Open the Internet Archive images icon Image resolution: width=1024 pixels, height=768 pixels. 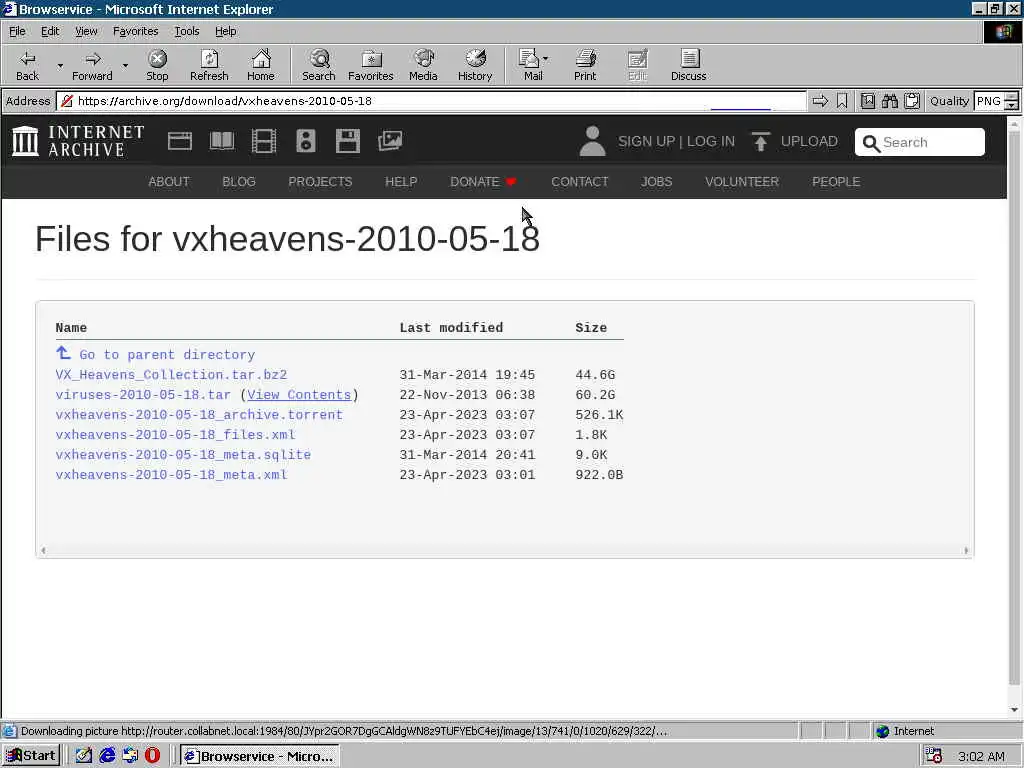(x=390, y=141)
